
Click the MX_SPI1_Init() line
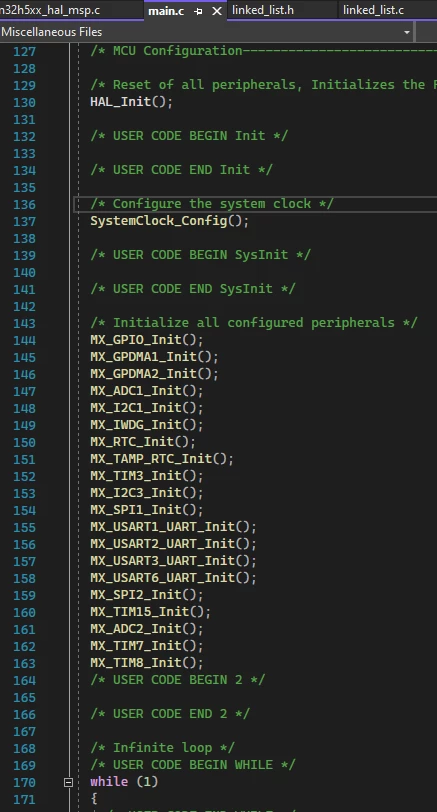tap(147, 510)
